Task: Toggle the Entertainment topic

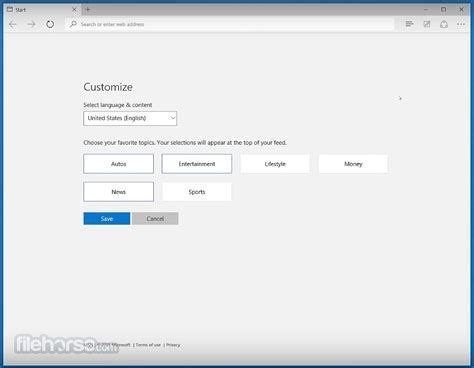Action: click(197, 164)
